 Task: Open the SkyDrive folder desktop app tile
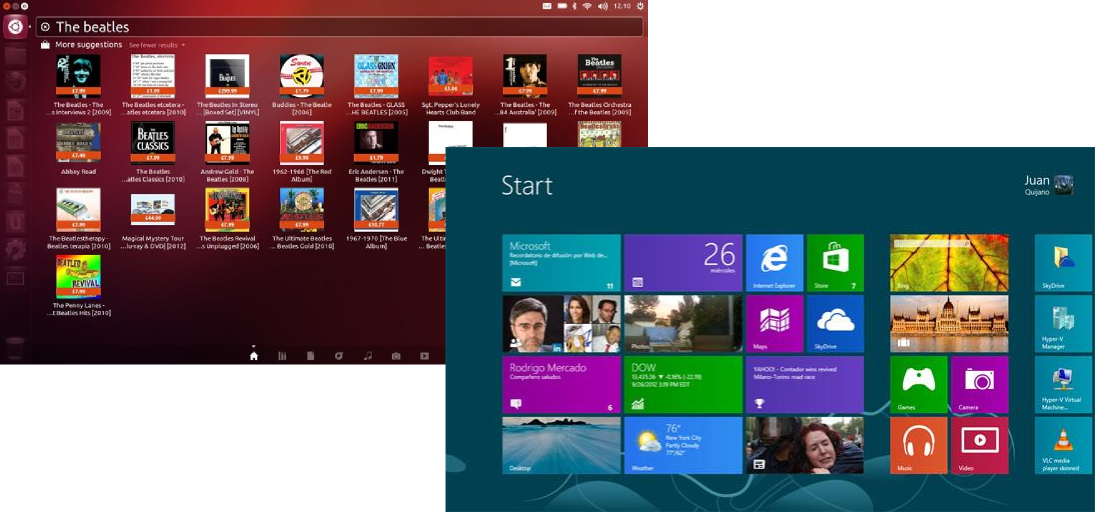pyautogui.click(x=1063, y=263)
